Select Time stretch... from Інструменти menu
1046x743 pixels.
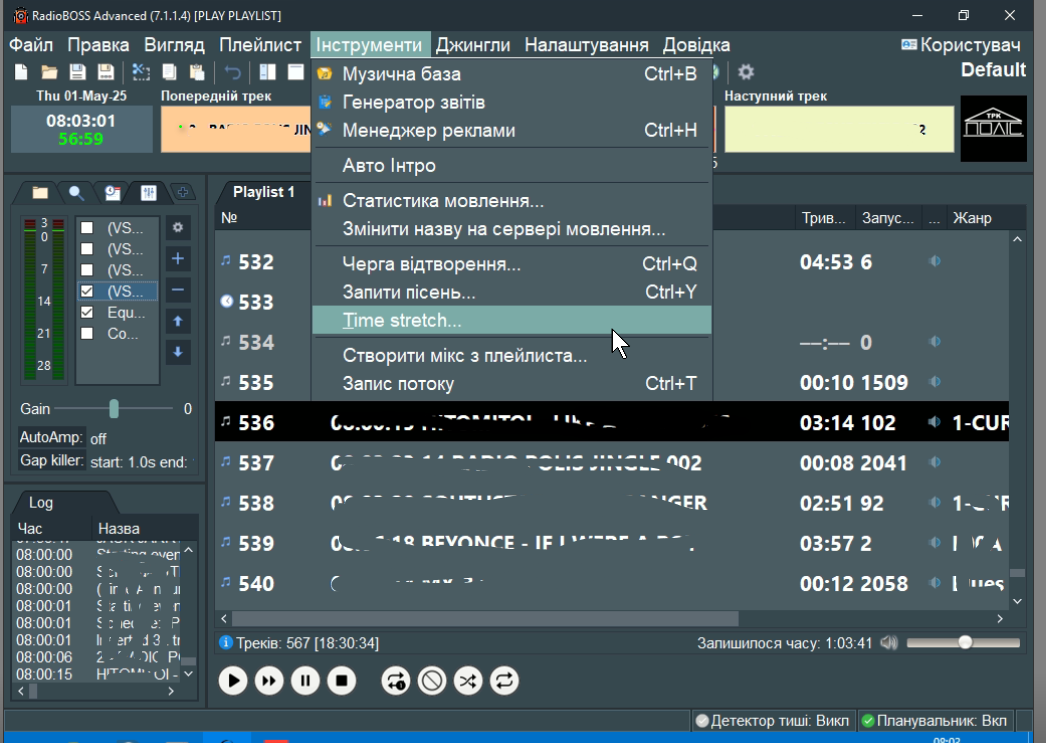512,320
